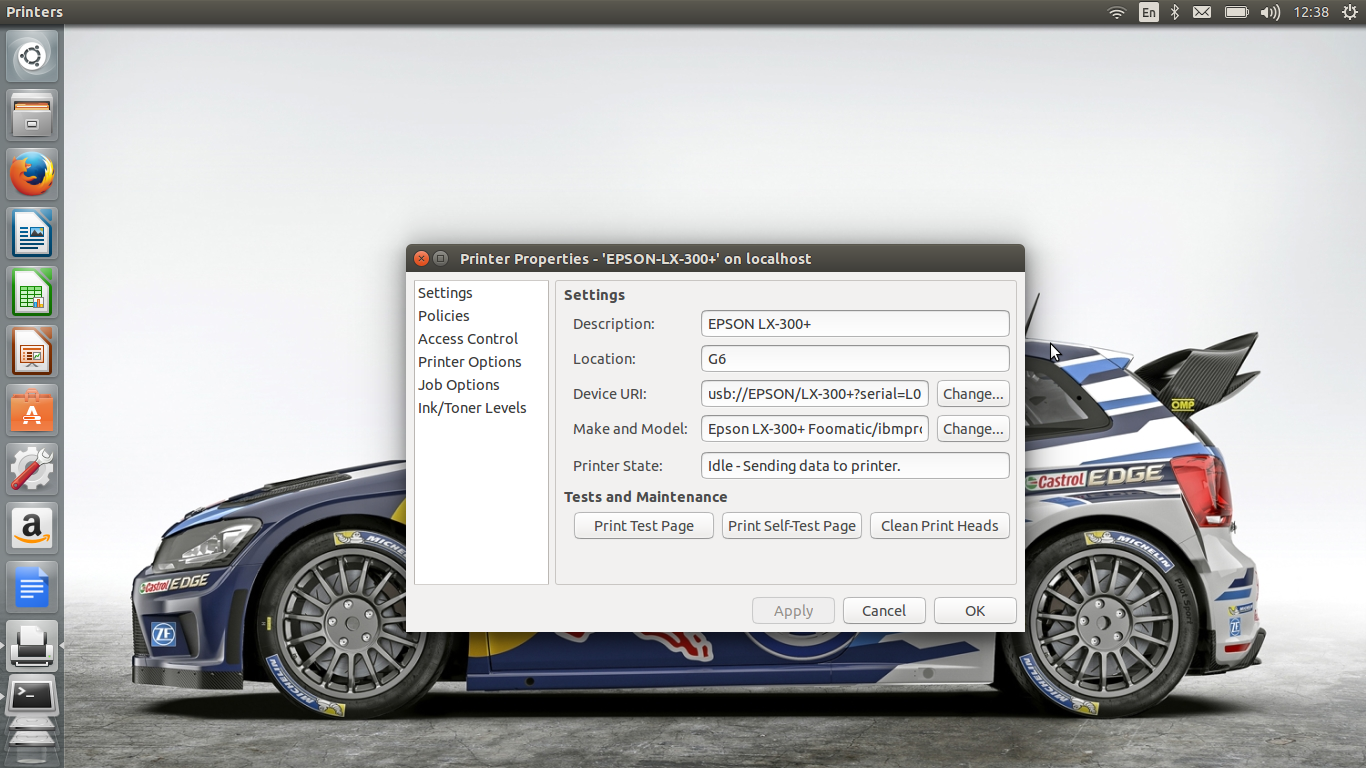The image size is (1366, 768).
Task: Click the Tests and Maintenance heading
Action: point(645,497)
